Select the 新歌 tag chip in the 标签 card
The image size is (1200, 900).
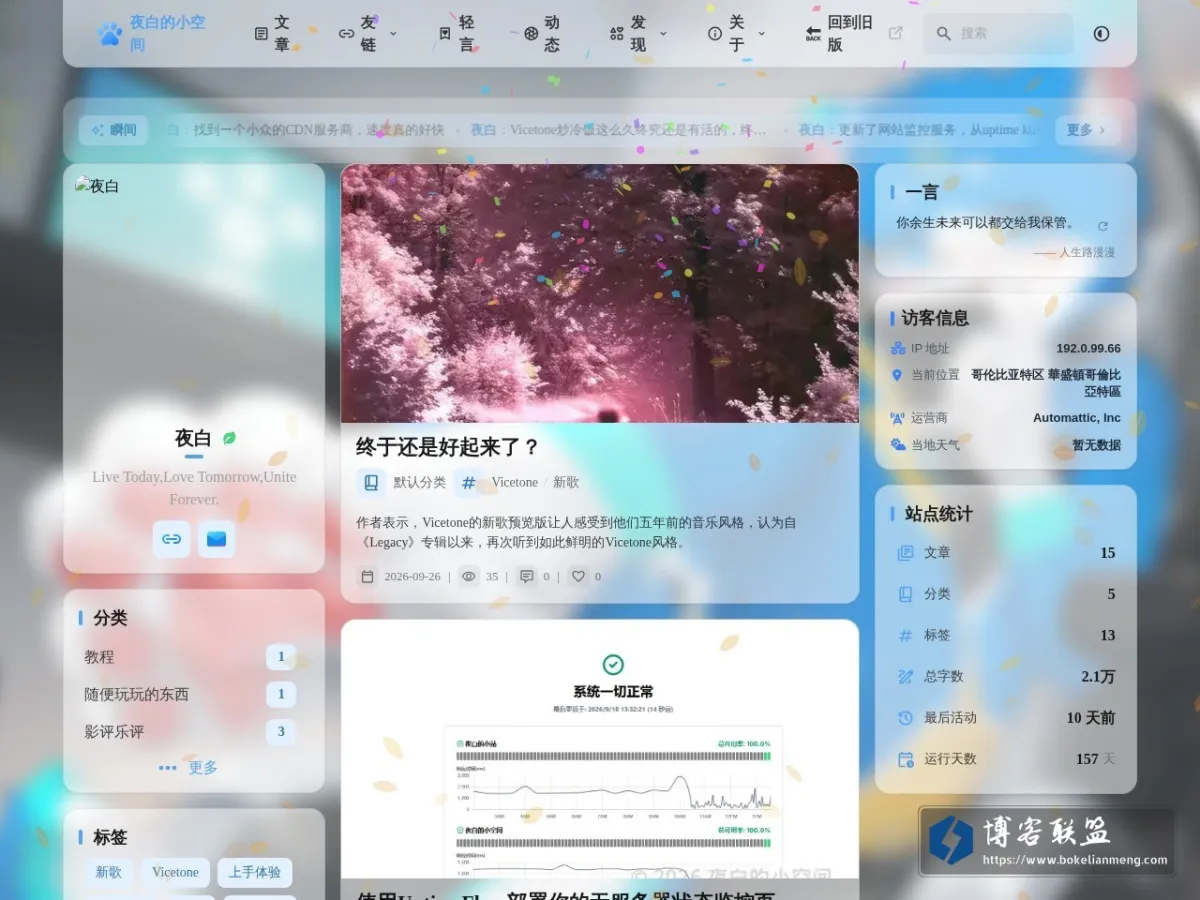point(108,872)
